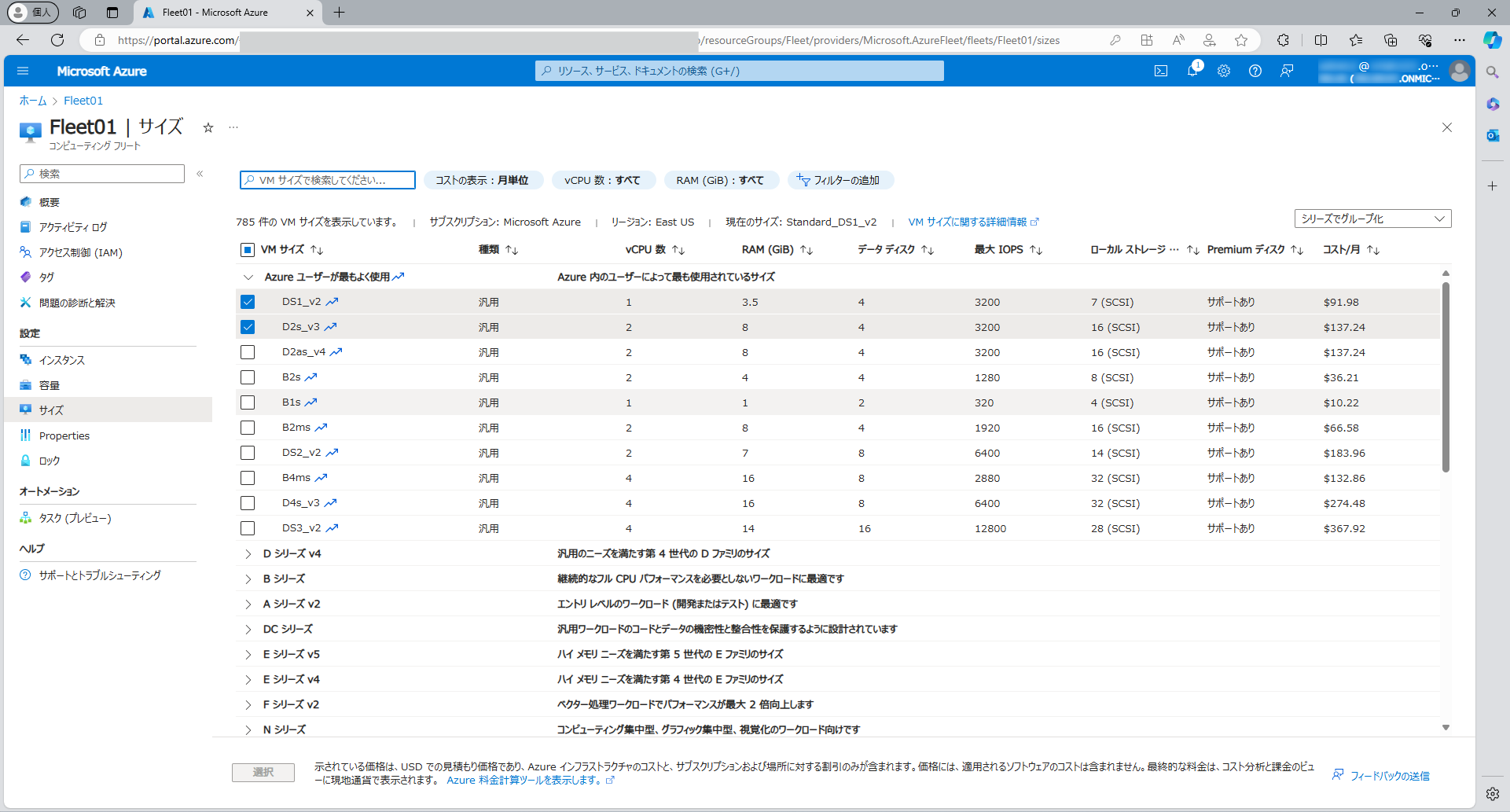
Task: Open the Azure portal hamburger menu
Action: [23, 71]
